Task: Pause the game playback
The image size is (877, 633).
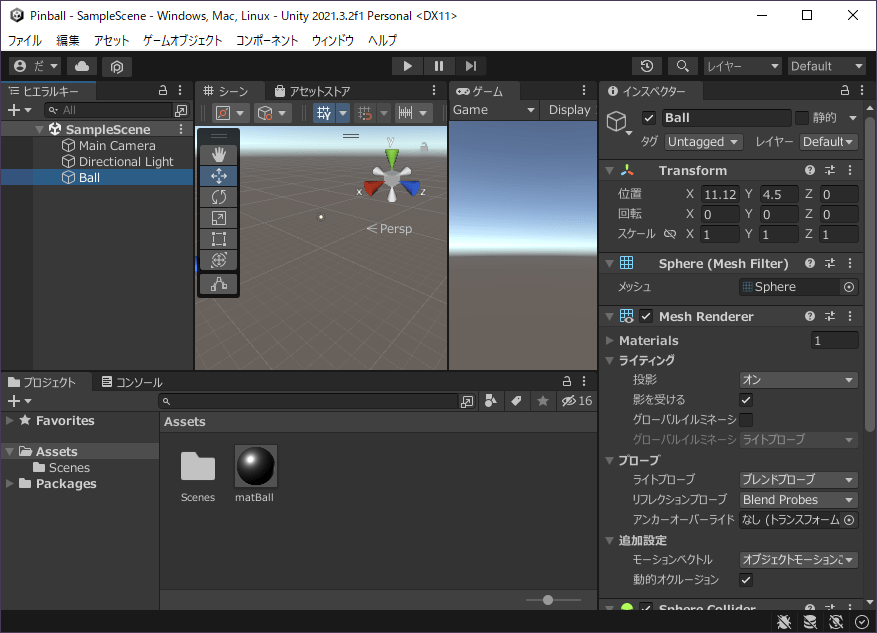Action: pos(439,67)
